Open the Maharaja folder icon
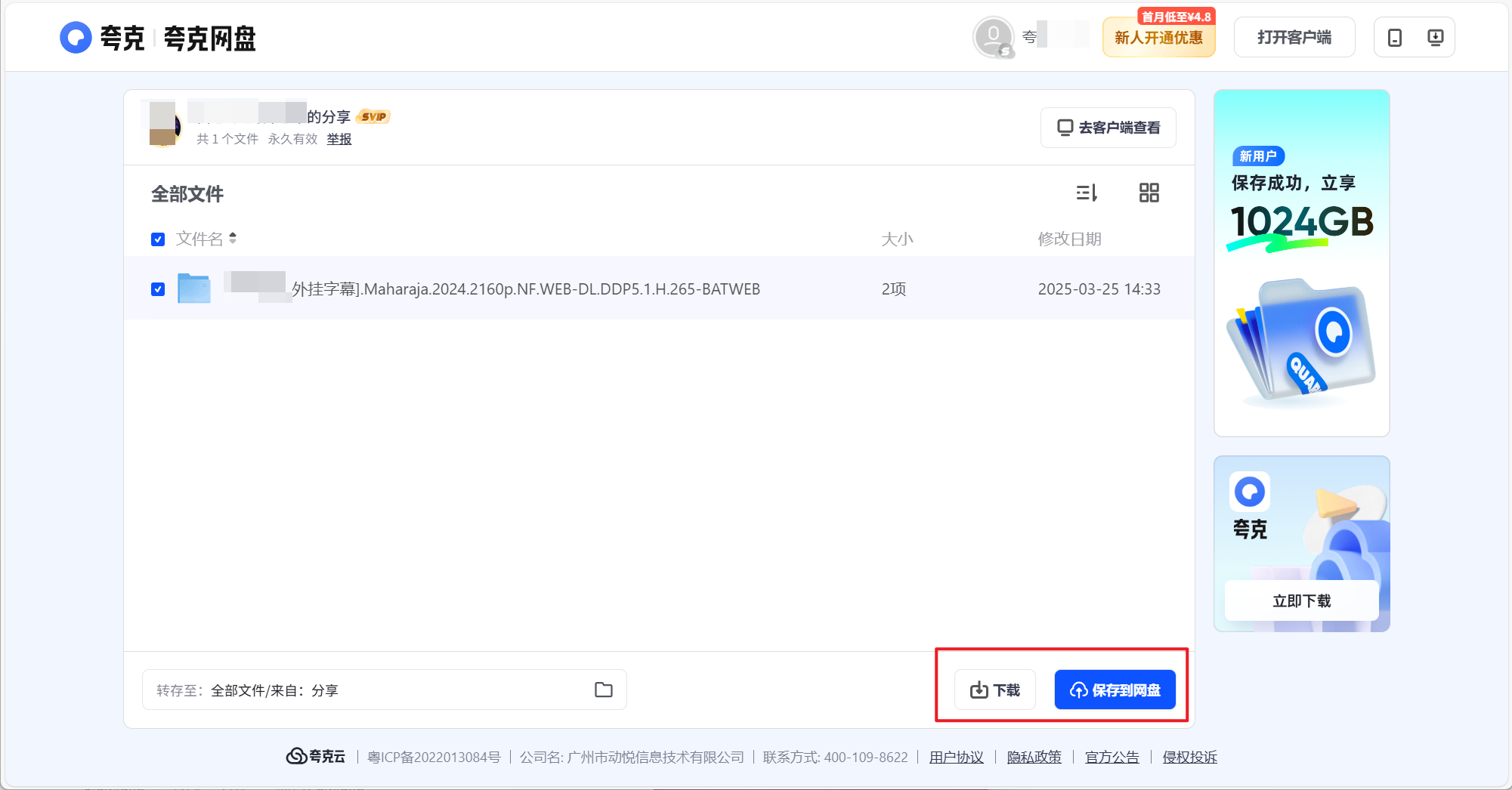 tap(194, 289)
